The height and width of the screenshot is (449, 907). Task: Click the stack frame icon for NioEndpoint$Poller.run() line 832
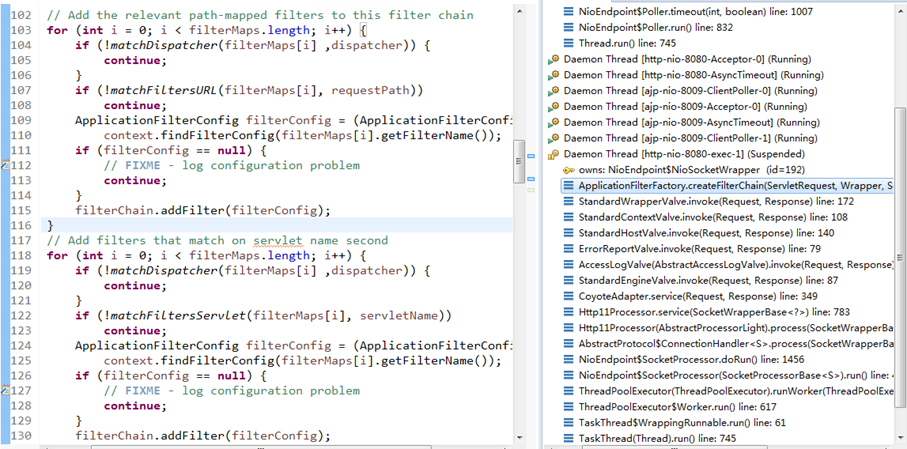pyautogui.click(x=569, y=27)
